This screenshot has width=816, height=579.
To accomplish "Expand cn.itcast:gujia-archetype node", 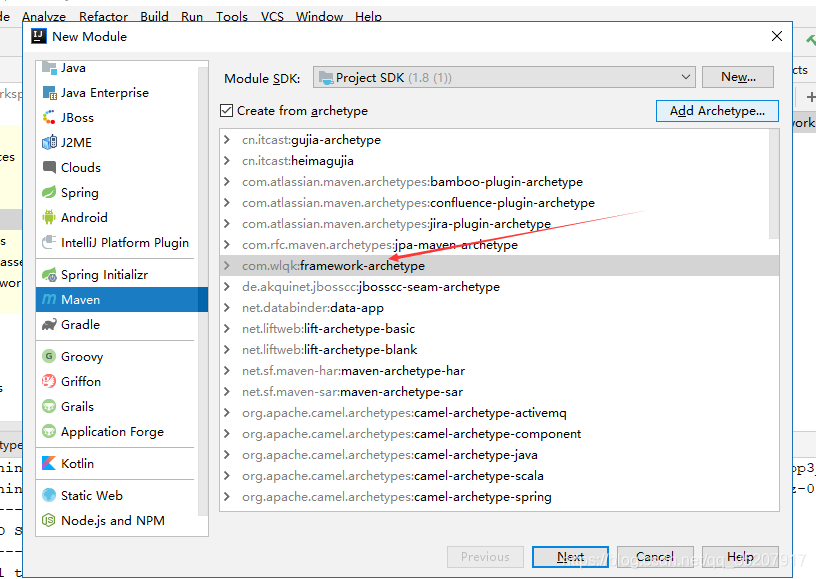I will pyautogui.click(x=227, y=139).
